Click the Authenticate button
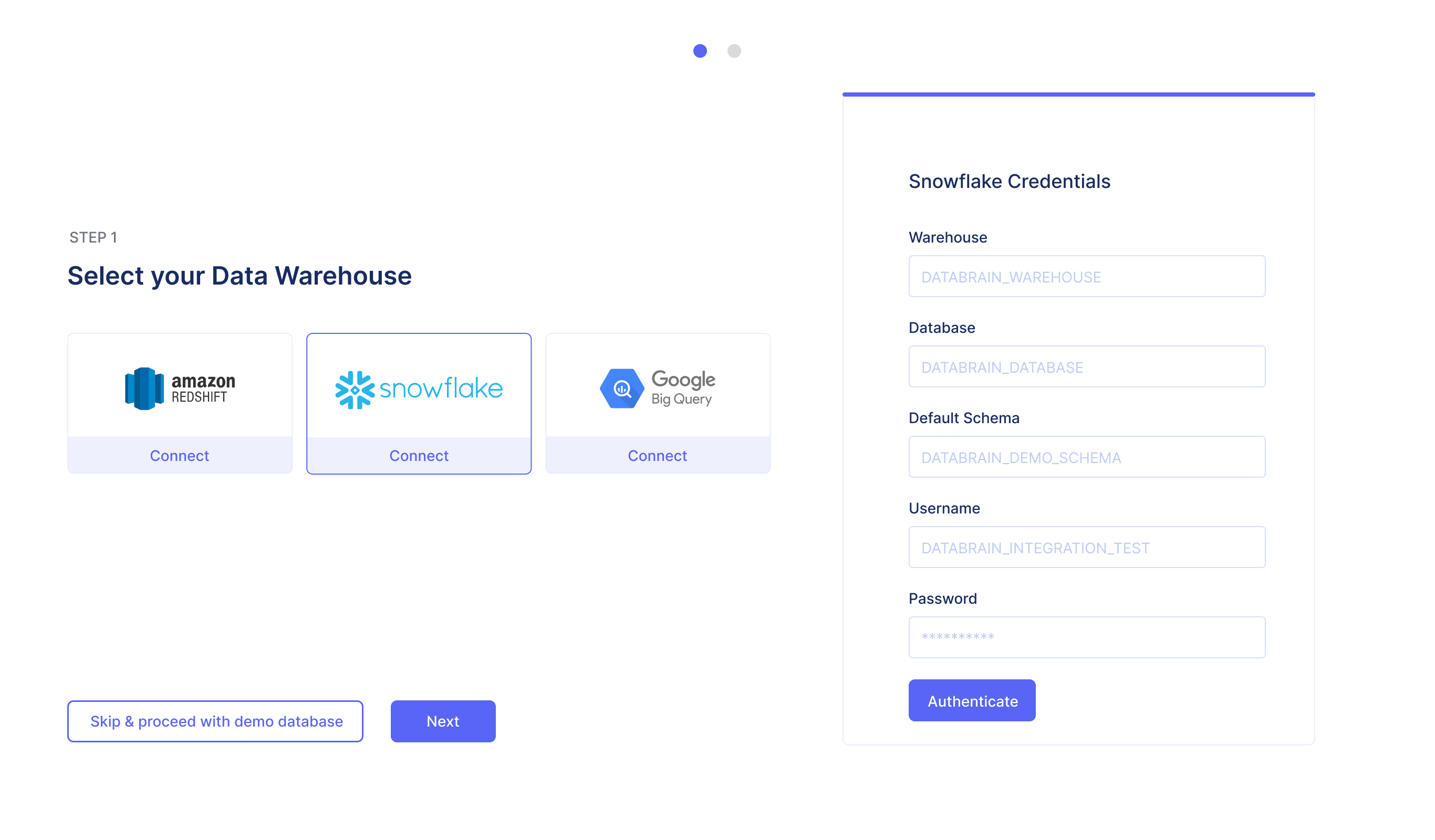Image resolution: width=1435 pixels, height=840 pixels. [972, 700]
